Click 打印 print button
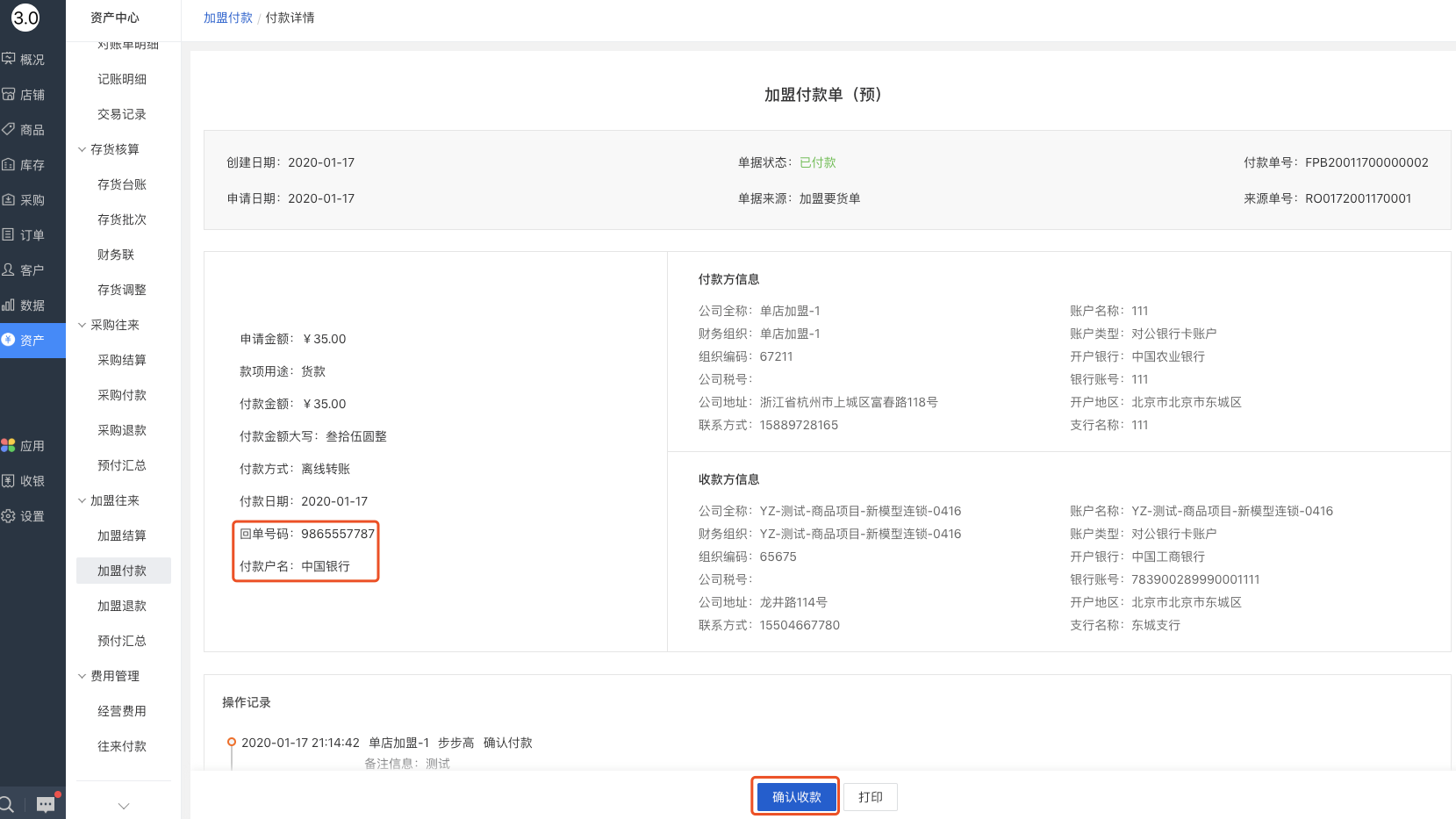 pos(871,797)
